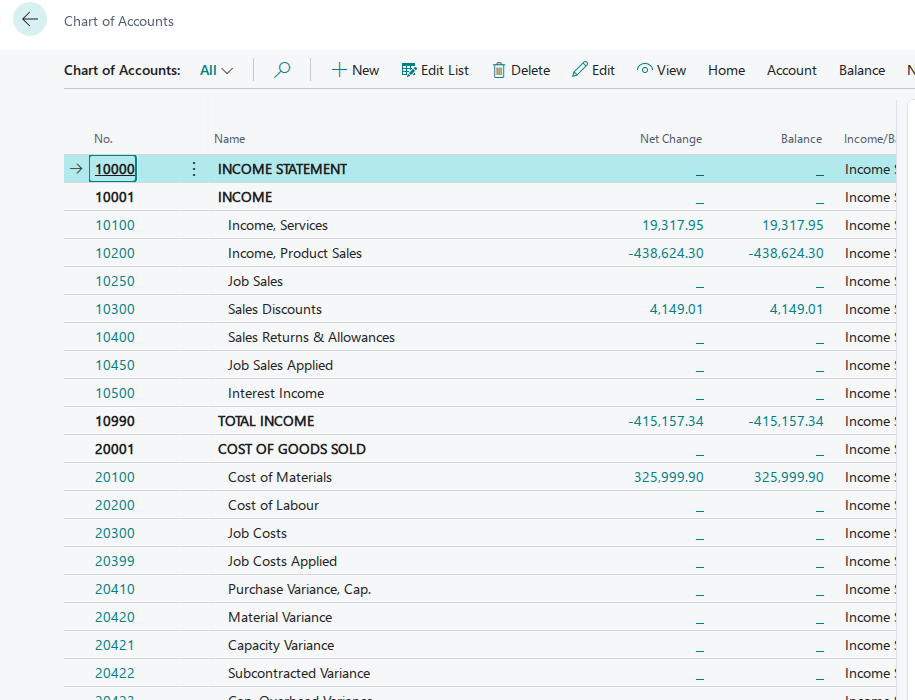Open account number 20421

115,645
